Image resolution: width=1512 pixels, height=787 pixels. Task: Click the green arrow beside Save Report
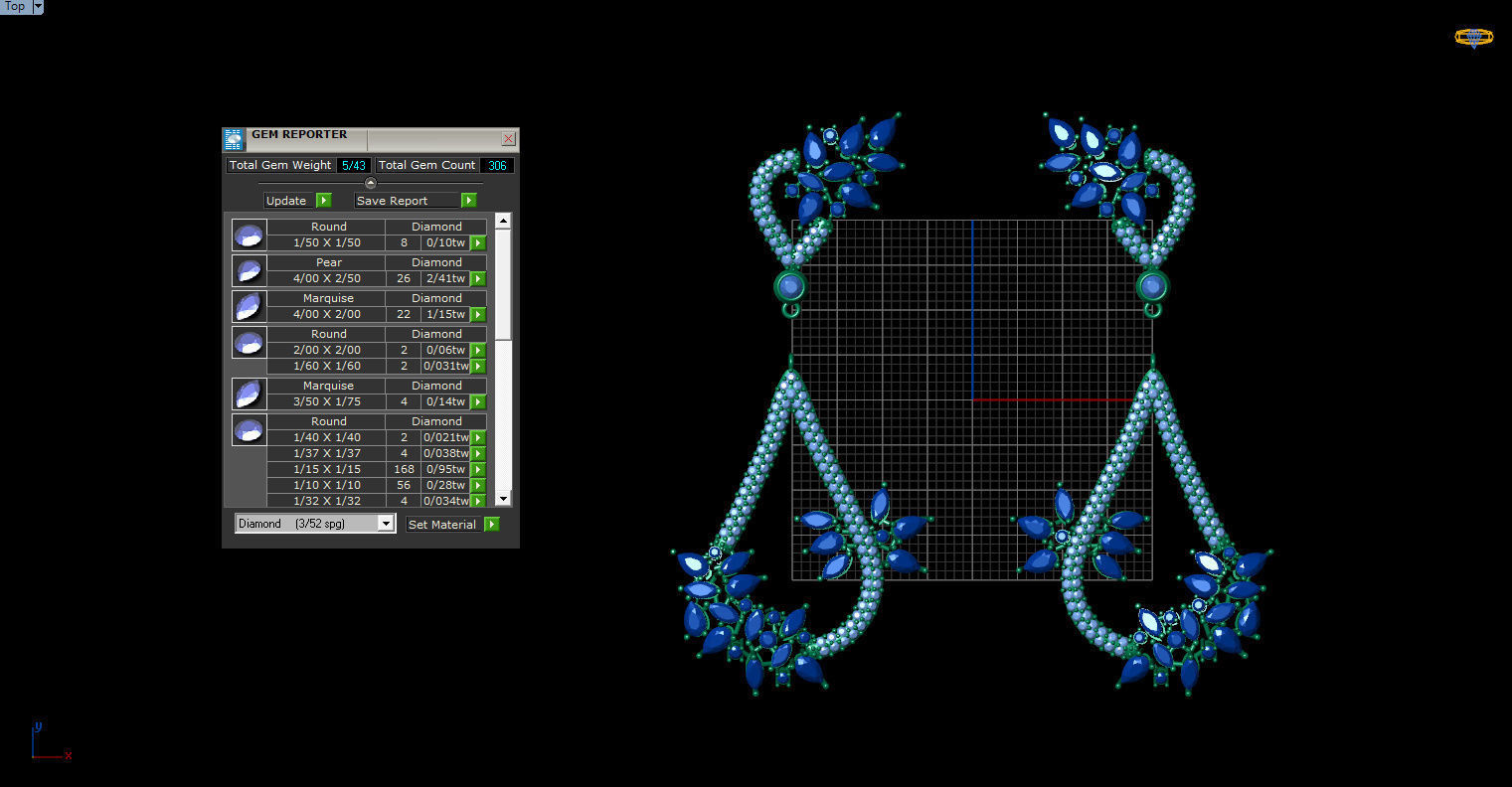pyautogui.click(x=468, y=201)
